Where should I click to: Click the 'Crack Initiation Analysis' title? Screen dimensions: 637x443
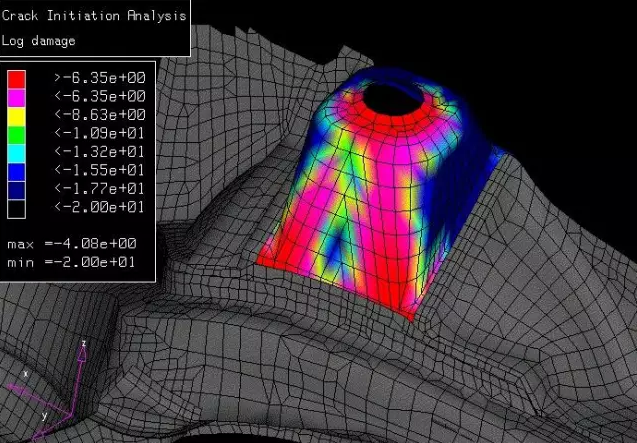(94, 16)
